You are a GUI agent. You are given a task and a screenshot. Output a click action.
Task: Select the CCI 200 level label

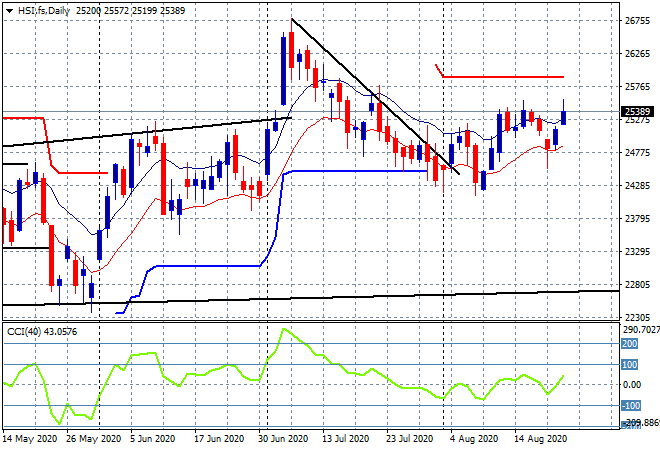[630, 344]
